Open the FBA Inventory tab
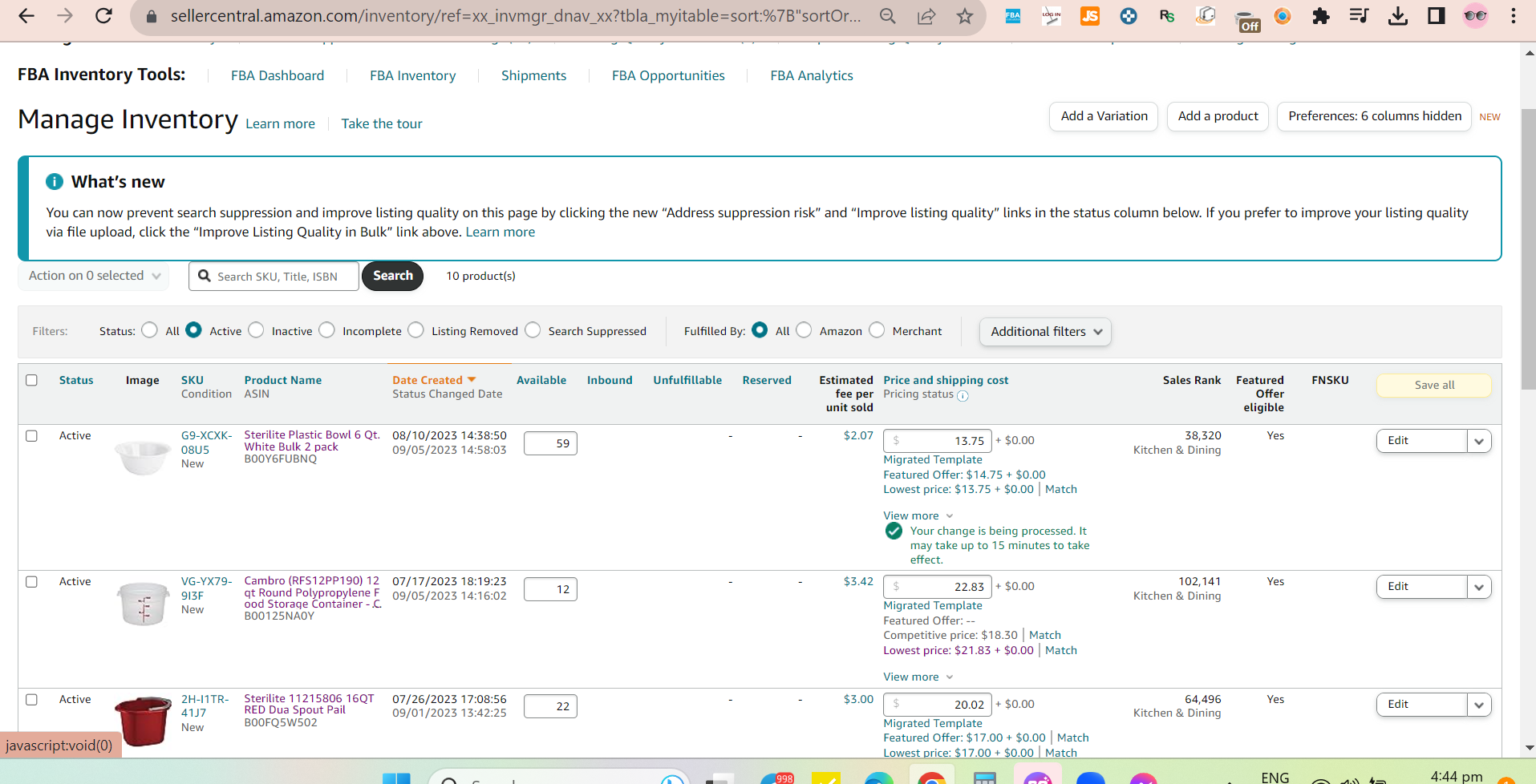This screenshot has width=1536, height=784. 412,75
